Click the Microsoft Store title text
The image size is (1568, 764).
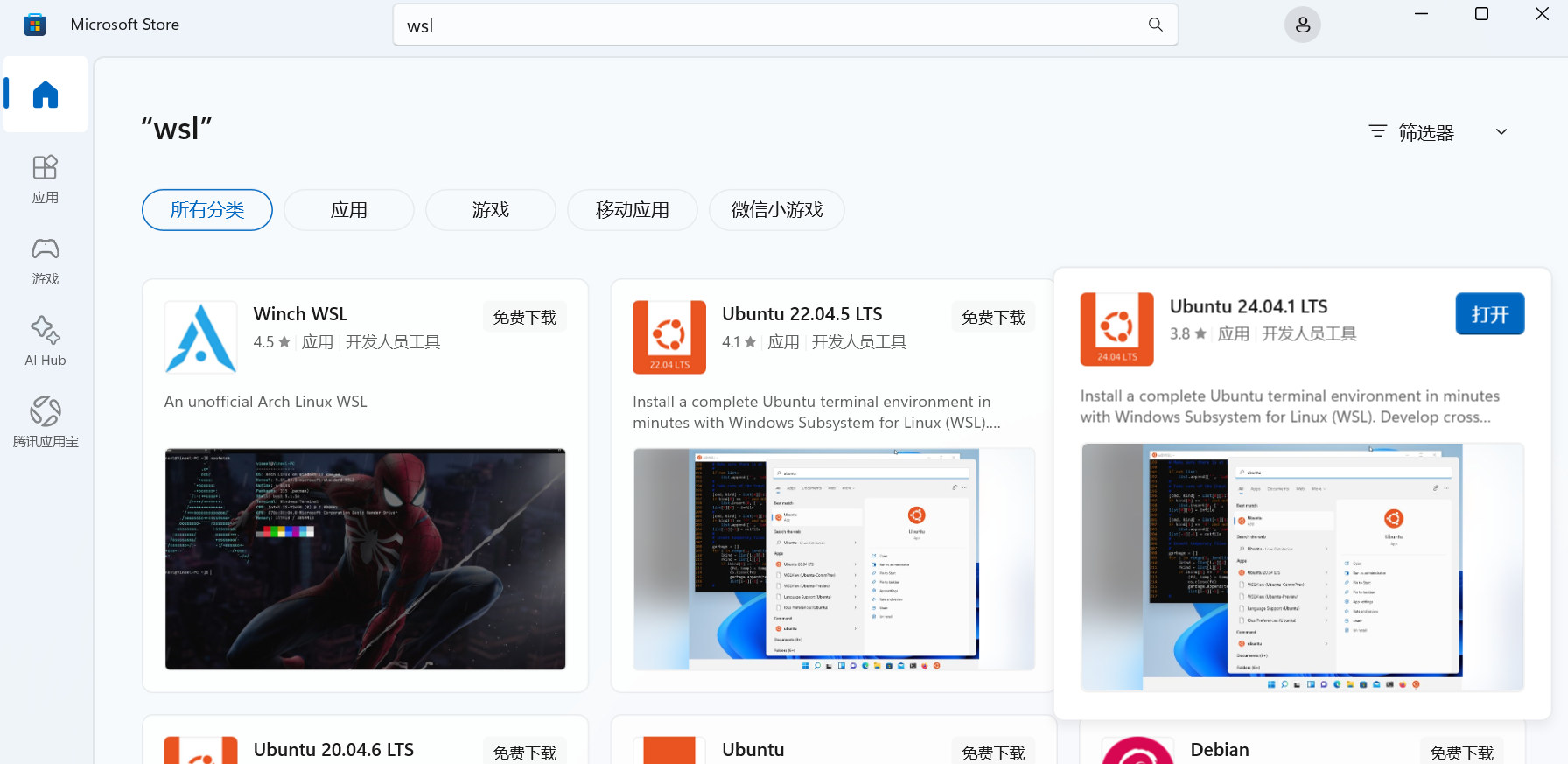pos(125,25)
